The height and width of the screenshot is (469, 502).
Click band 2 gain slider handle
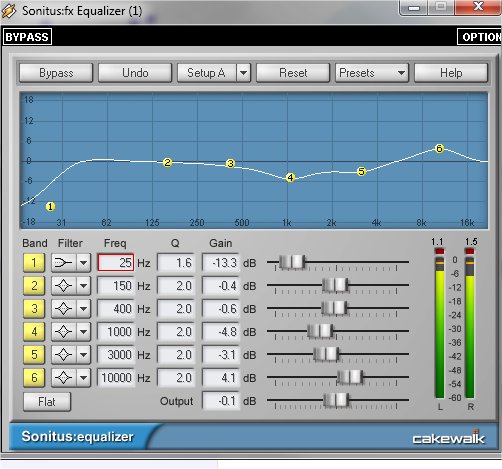click(335, 285)
